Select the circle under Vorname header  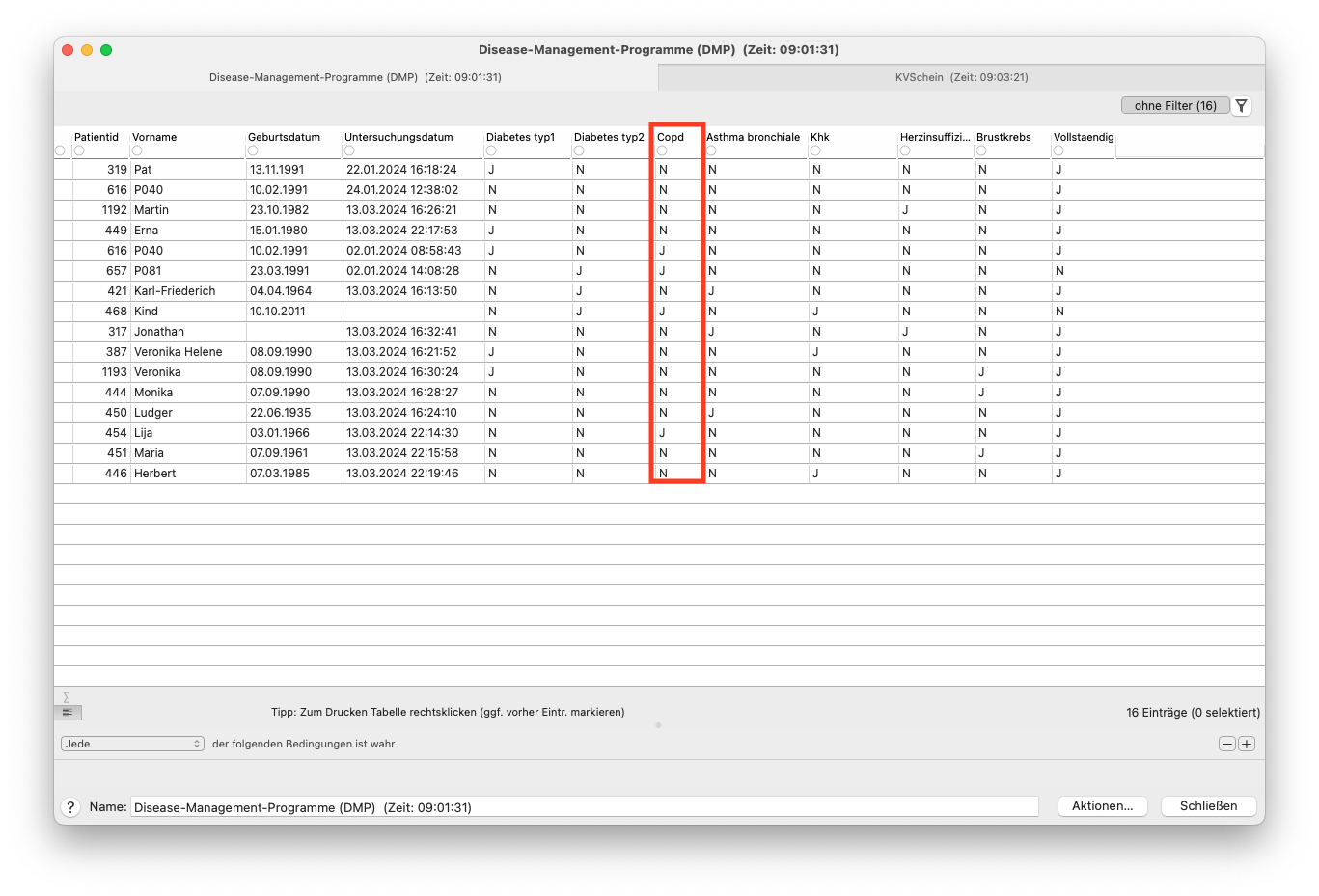[x=137, y=150]
